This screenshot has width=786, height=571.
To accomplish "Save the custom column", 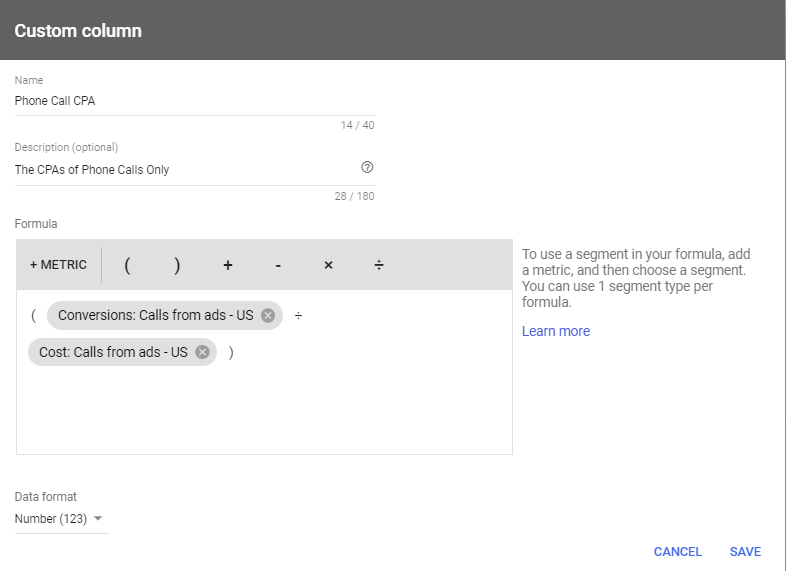I will (745, 551).
